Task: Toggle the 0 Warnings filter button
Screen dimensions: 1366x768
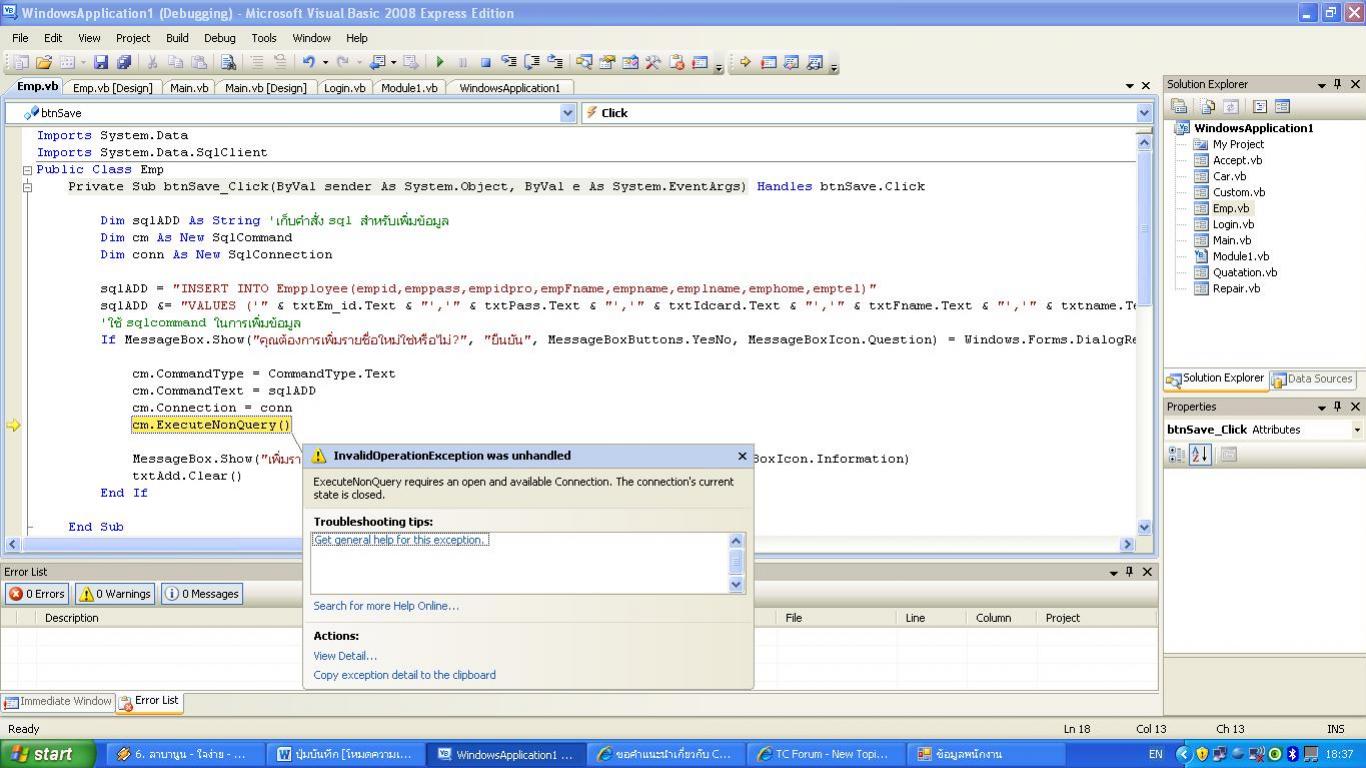Action: point(115,594)
